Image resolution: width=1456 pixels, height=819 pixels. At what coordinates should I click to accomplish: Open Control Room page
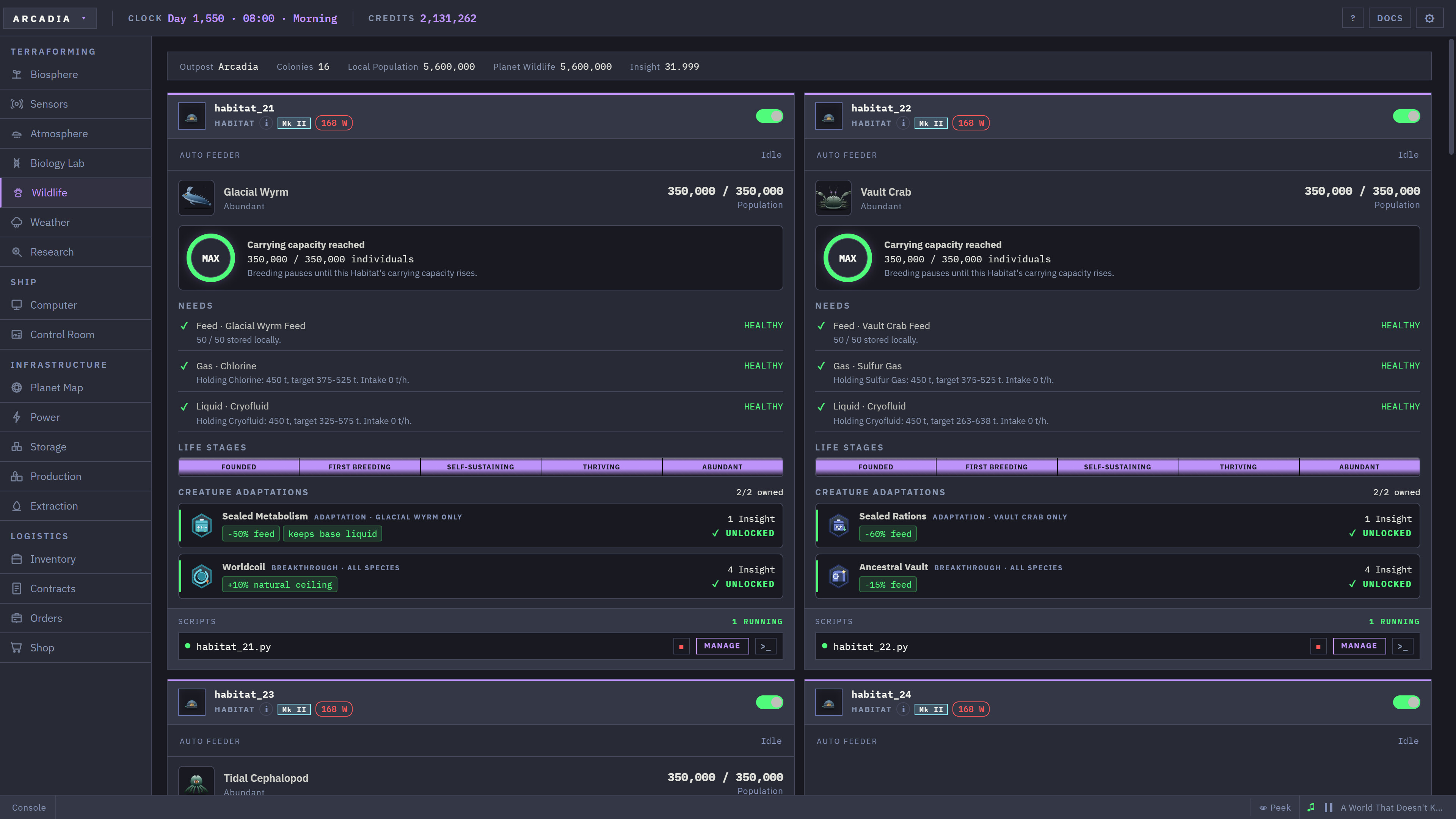(76, 334)
